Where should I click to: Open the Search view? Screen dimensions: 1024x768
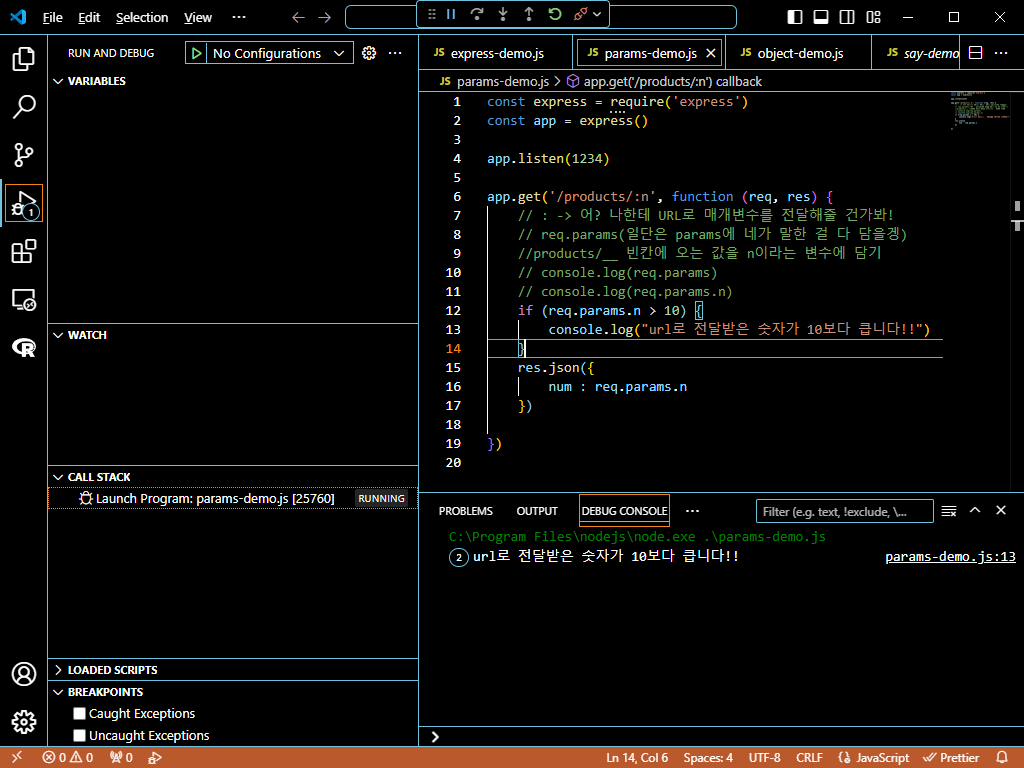tap(24, 107)
